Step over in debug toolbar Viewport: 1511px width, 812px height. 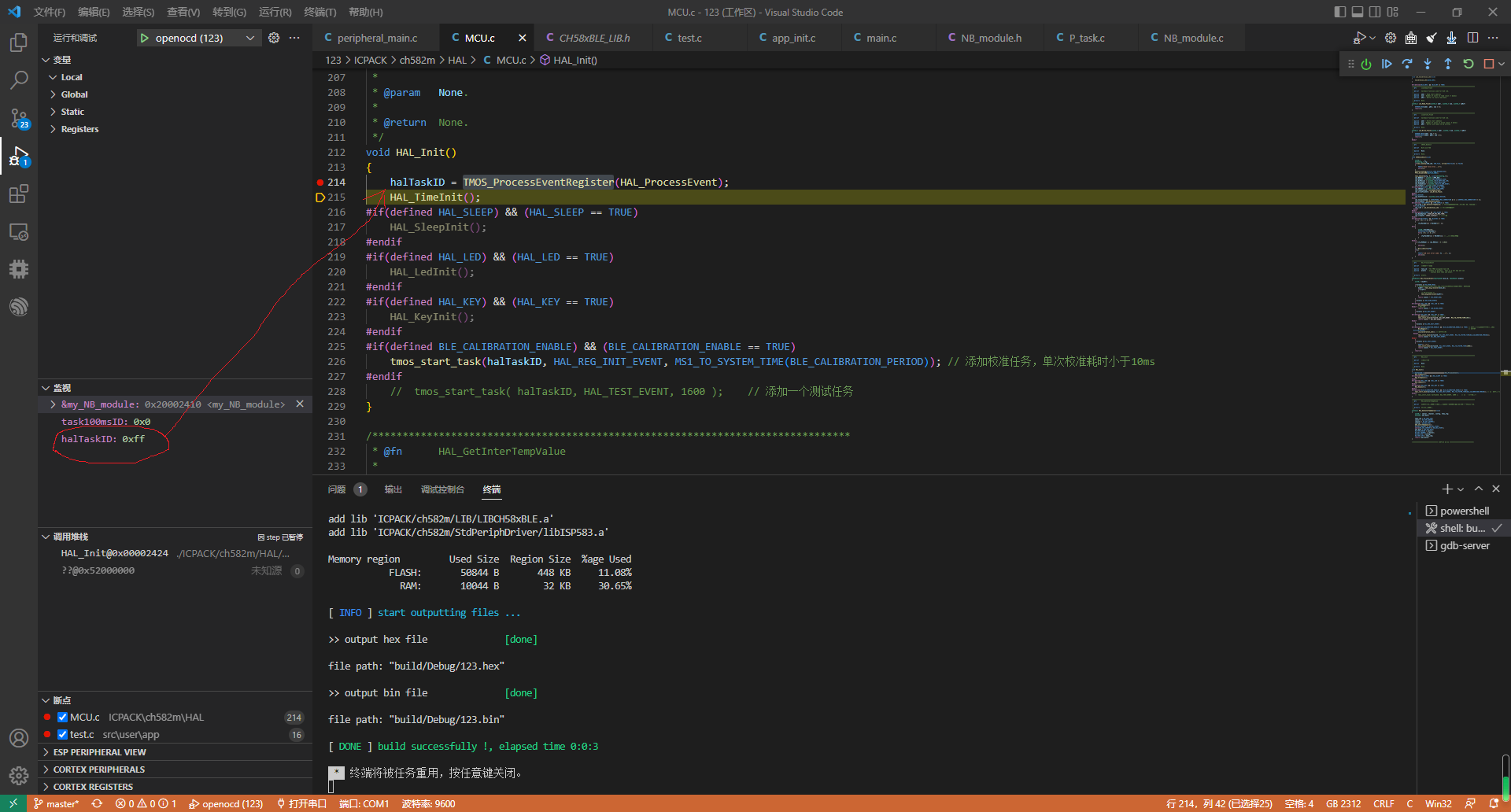click(1407, 64)
